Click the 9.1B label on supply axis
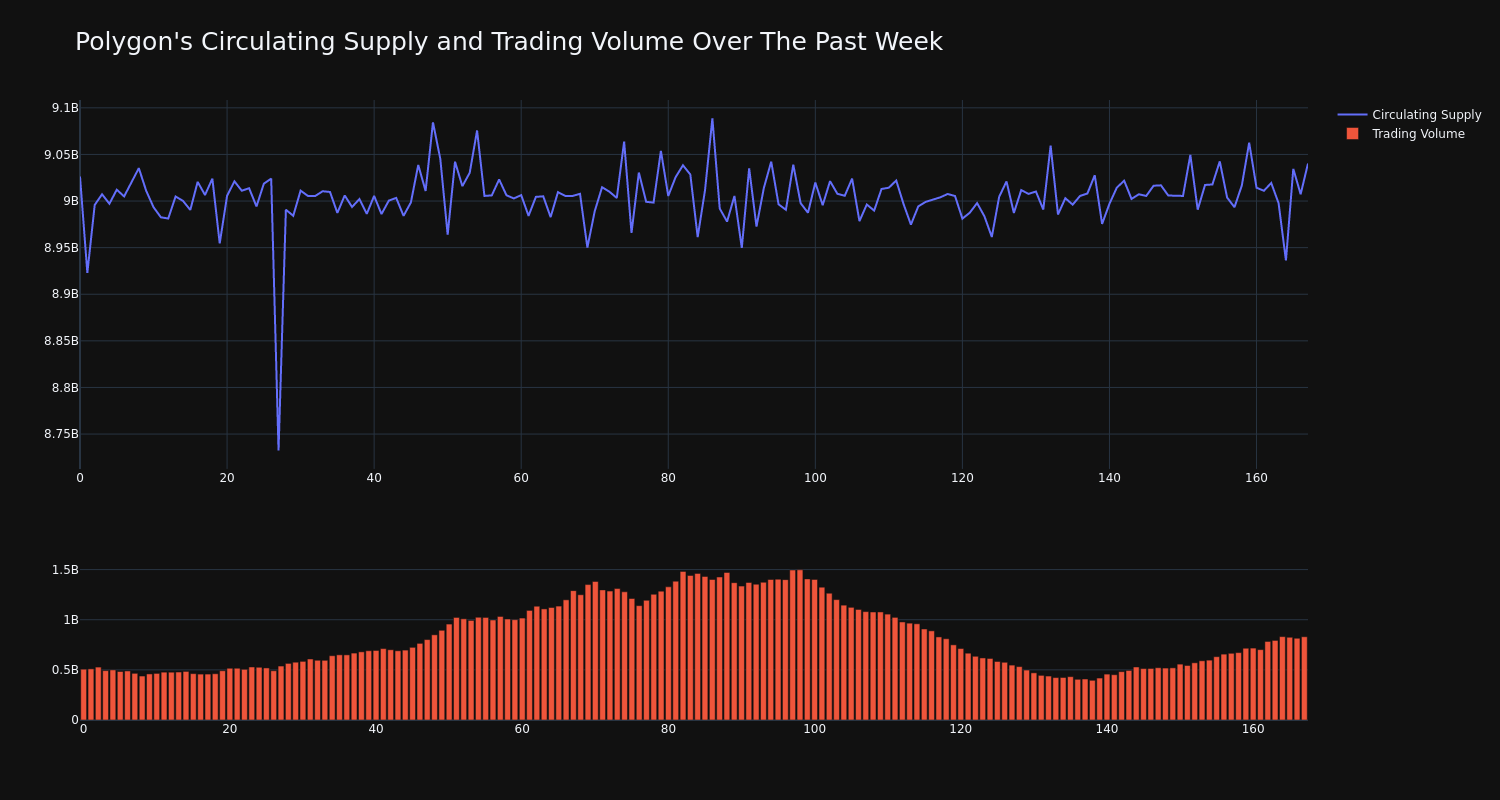Image resolution: width=1500 pixels, height=800 pixels. point(65,108)
